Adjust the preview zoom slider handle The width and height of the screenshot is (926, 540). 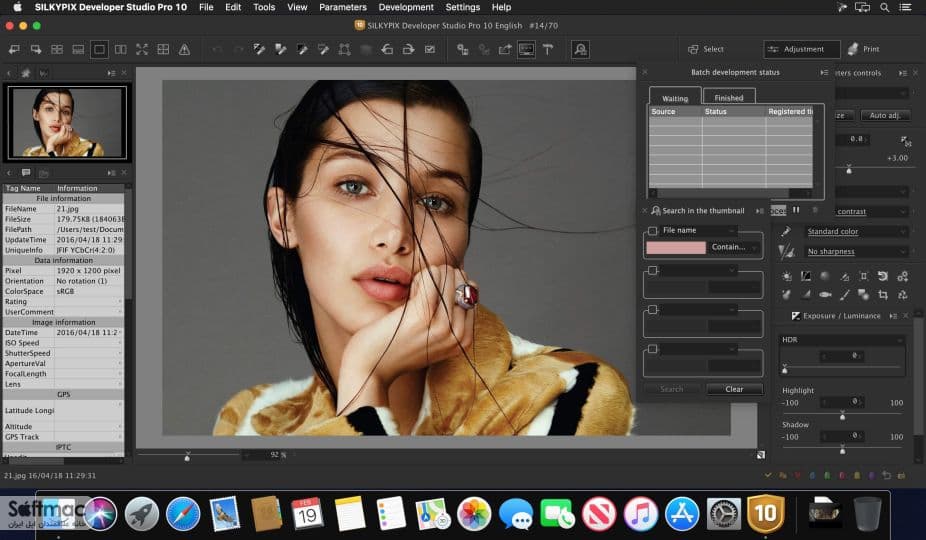click(187, 457)
